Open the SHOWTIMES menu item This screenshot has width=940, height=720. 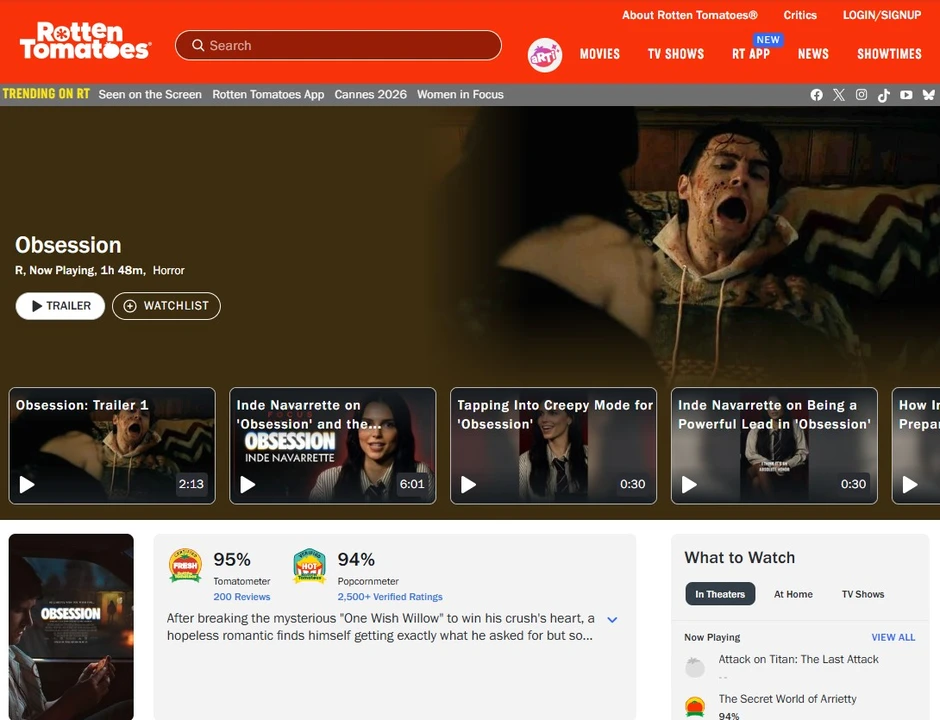click(x=889, y=54)
